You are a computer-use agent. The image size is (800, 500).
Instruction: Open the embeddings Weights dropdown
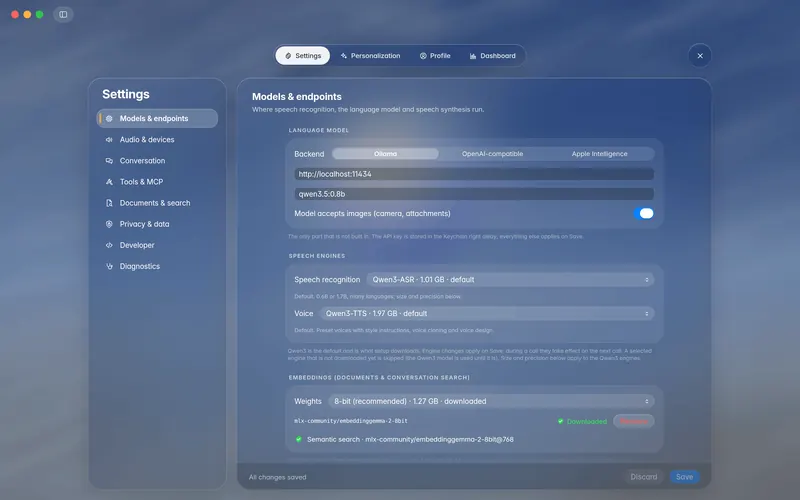pos(491,401)
